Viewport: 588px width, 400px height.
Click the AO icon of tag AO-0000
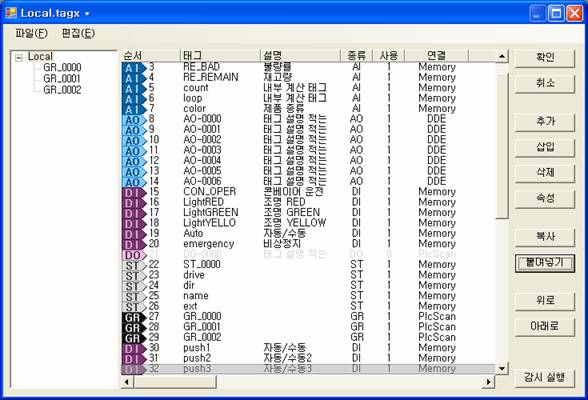click(x=134, y=120)
